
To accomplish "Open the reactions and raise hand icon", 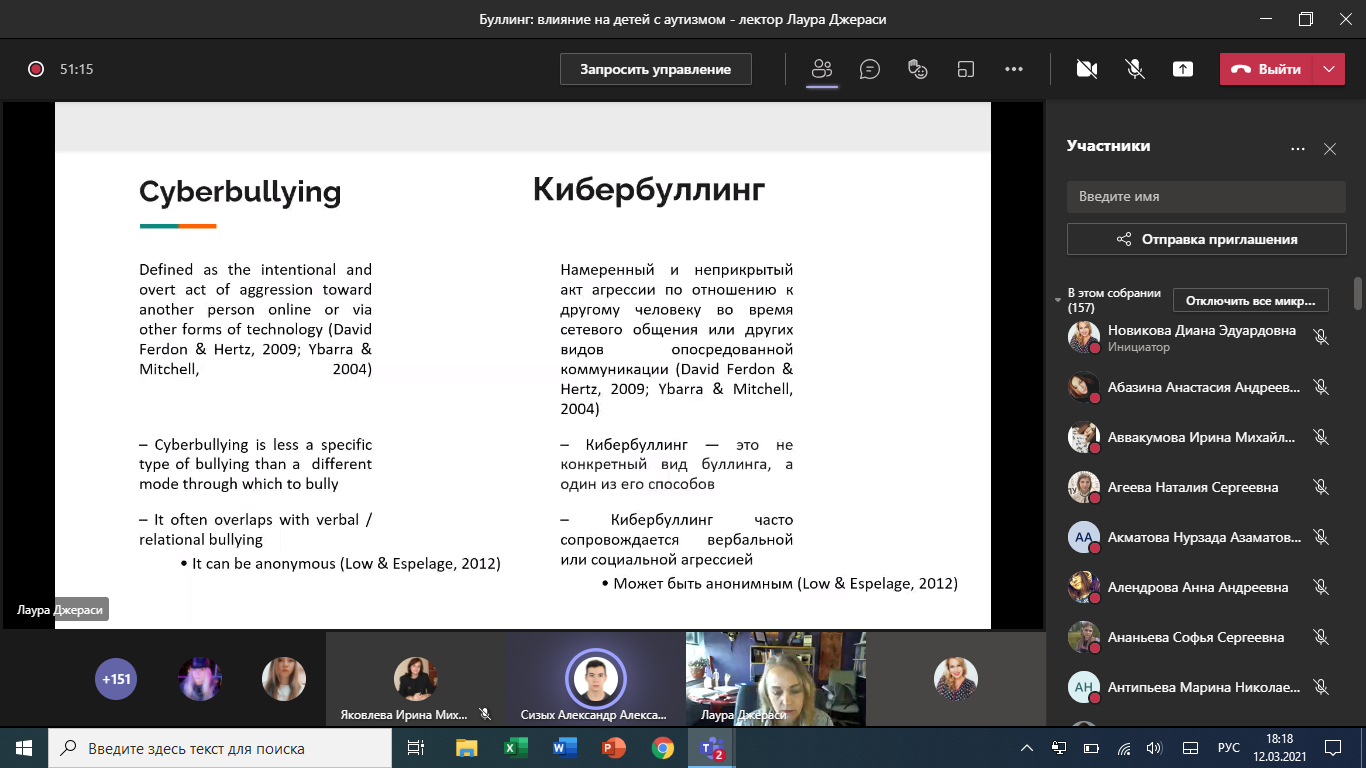I will click(917, 69).
